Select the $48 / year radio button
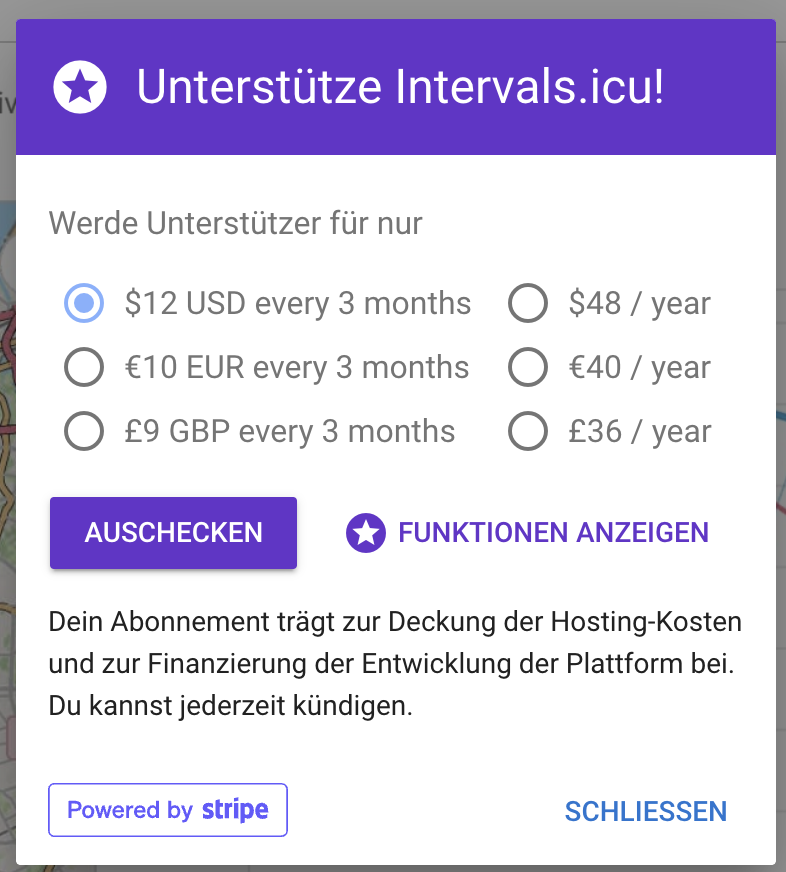Viewport: 786px width, 872px height. click(x=528, y=303)
